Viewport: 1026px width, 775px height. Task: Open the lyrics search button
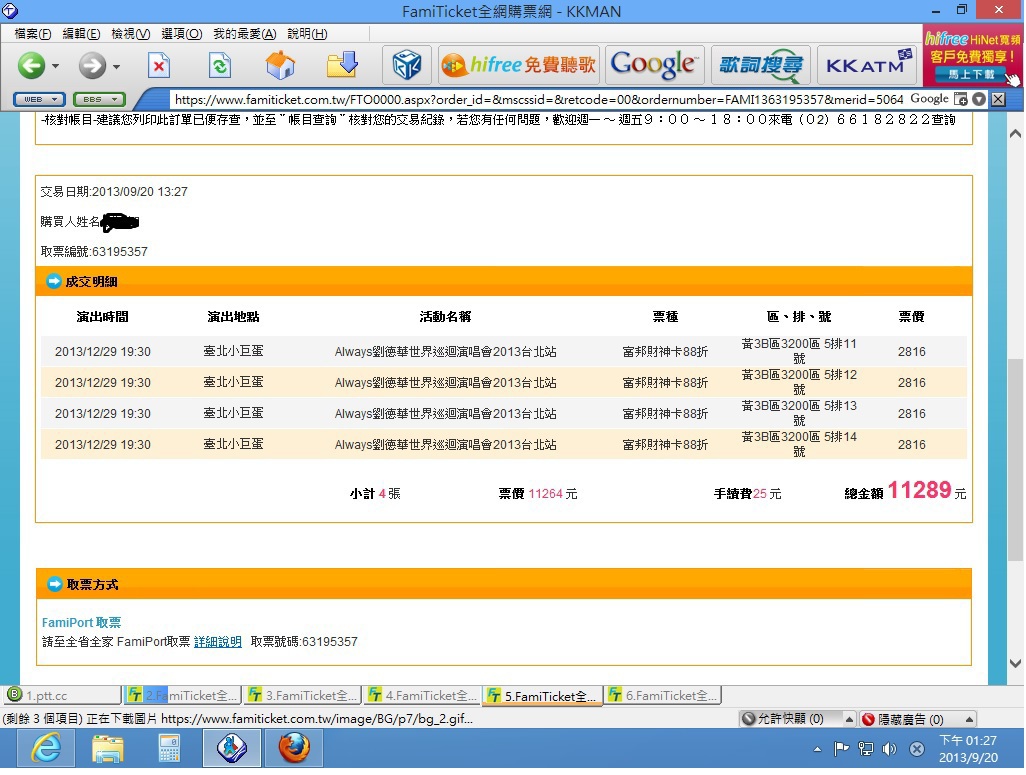(760, 65)
